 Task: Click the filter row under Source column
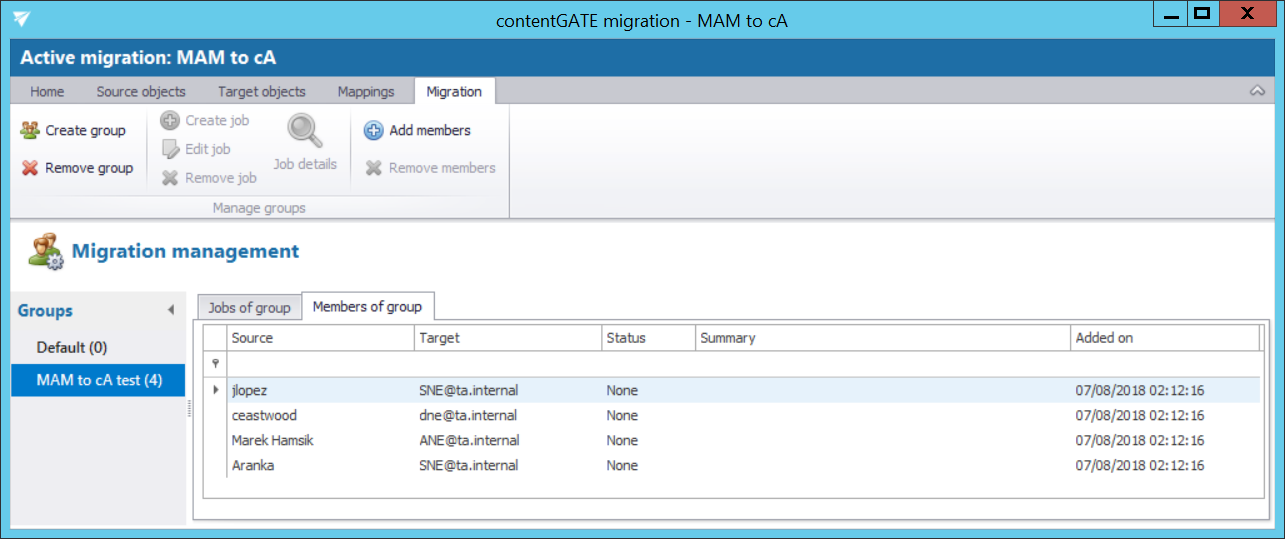tap(320, 364)
